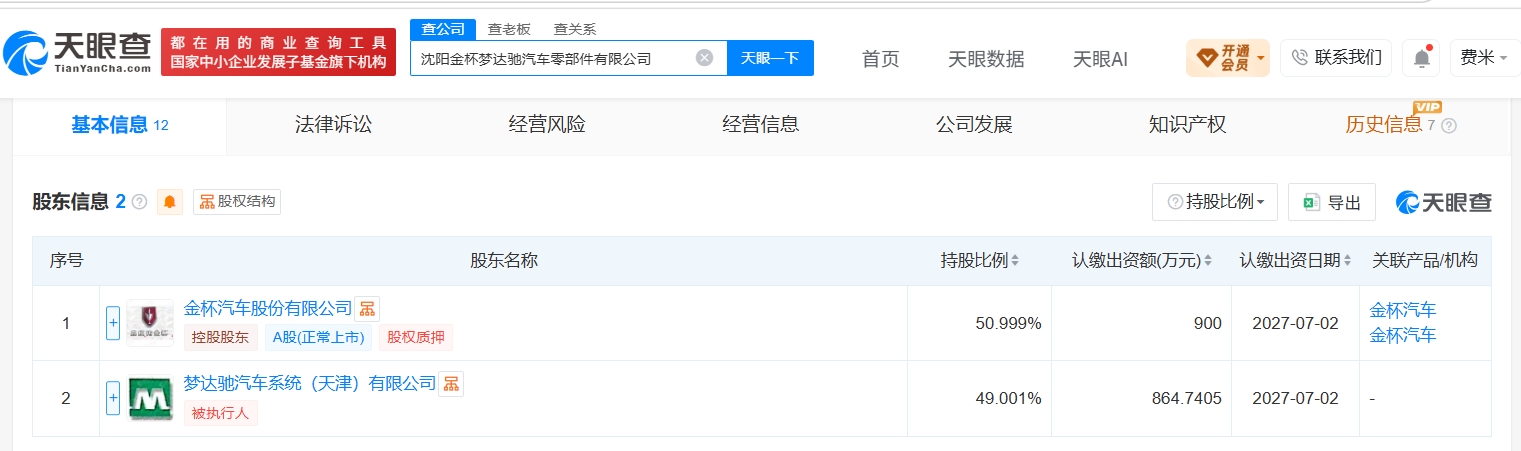1521x451 pixels.
Task: Go to 首页 in top navigation
Action: coord(881,59)
